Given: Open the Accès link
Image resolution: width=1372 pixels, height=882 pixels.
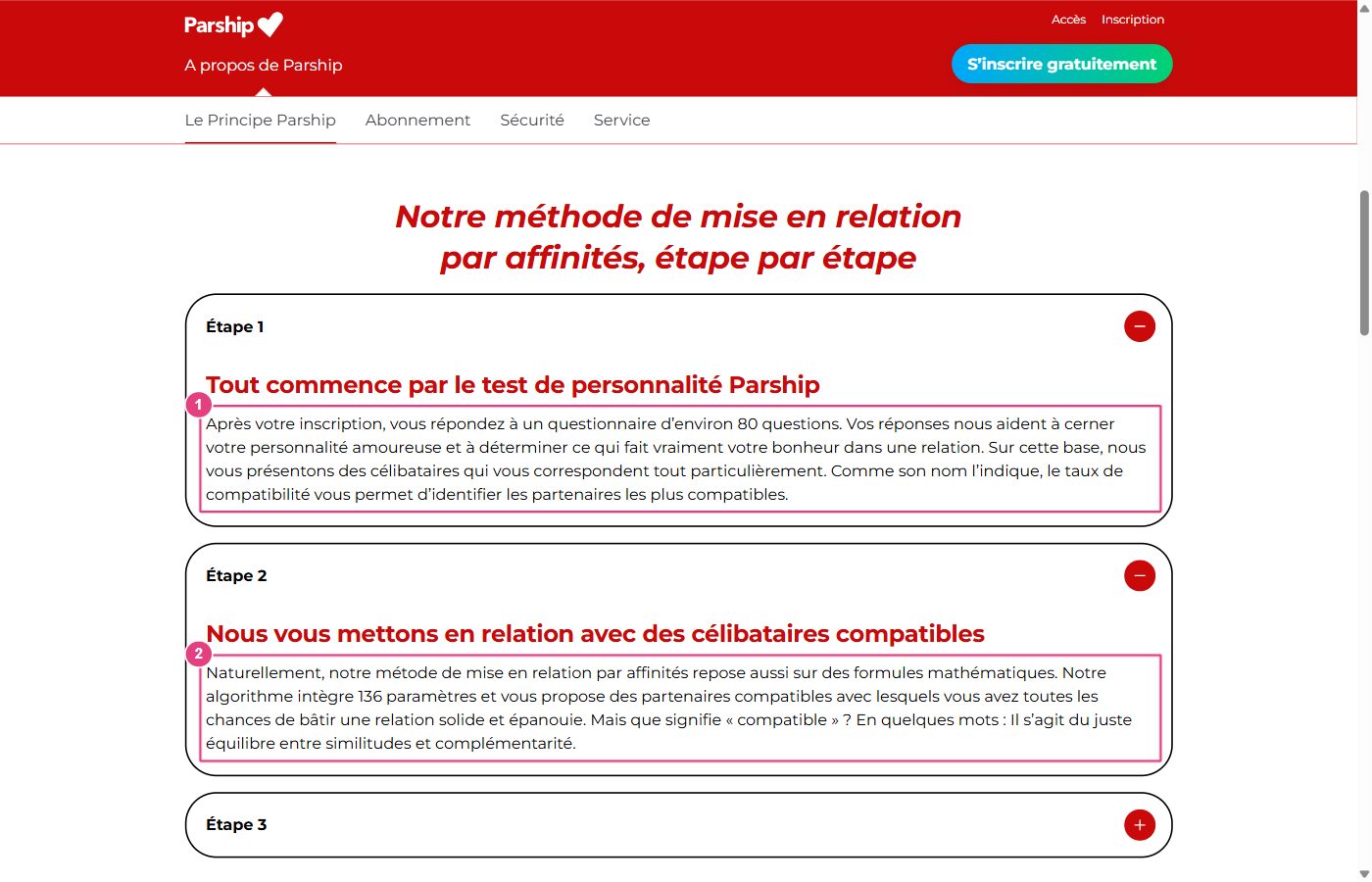Looking at the screenshot, I should tap(1068, 20).
